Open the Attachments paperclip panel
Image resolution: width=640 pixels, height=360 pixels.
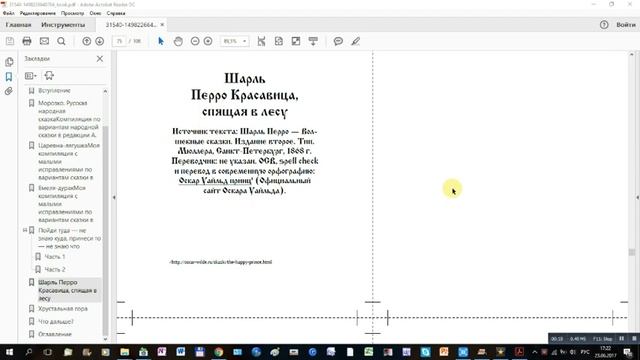[9, 91]
